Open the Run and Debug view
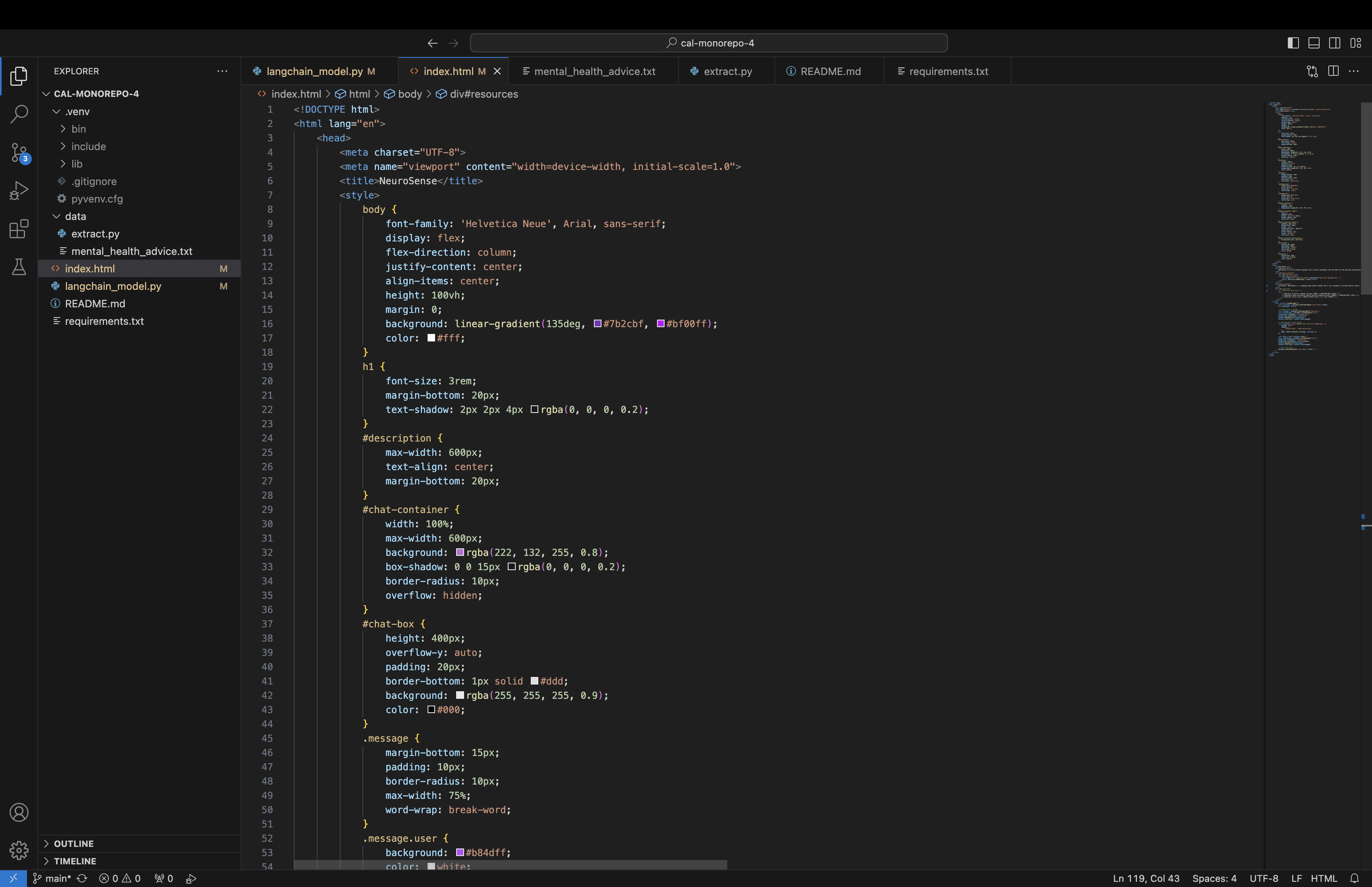The height and width of the screenshot is (887, 1372). (x=19, y=191)
